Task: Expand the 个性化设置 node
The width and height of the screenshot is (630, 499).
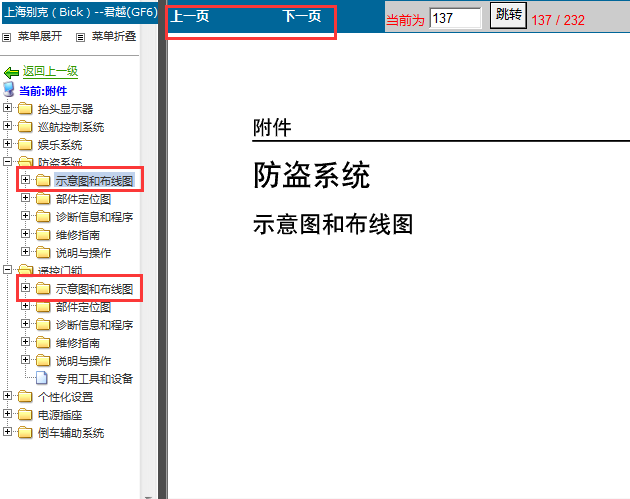Action: 7,396
